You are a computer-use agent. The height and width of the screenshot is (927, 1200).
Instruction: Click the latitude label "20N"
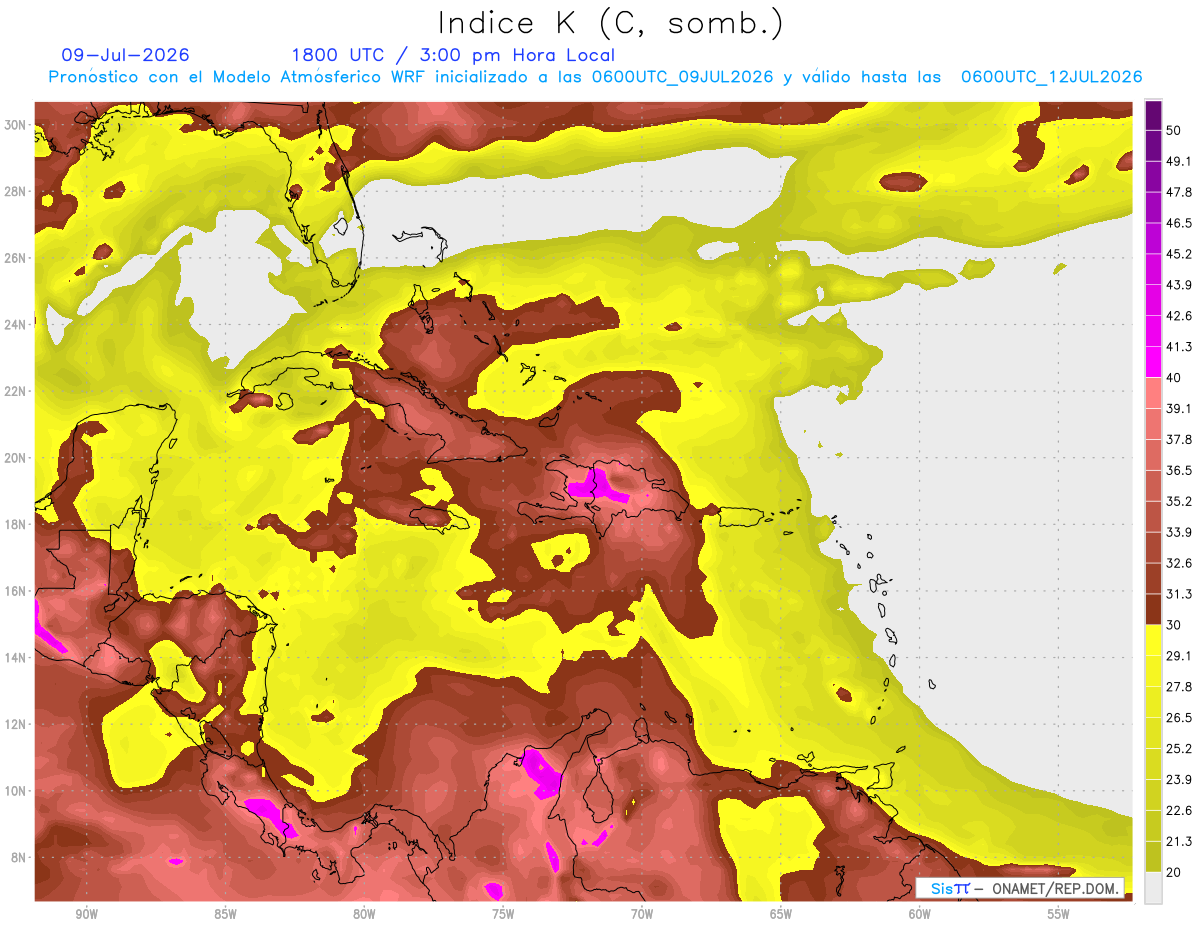(x=15, y=458)
